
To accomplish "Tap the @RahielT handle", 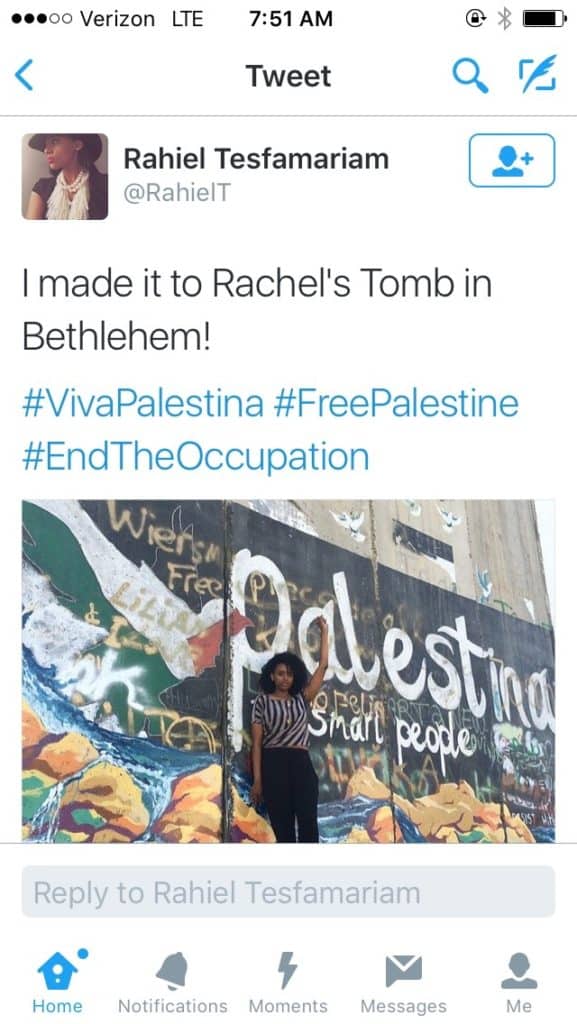I will [177, 193].
